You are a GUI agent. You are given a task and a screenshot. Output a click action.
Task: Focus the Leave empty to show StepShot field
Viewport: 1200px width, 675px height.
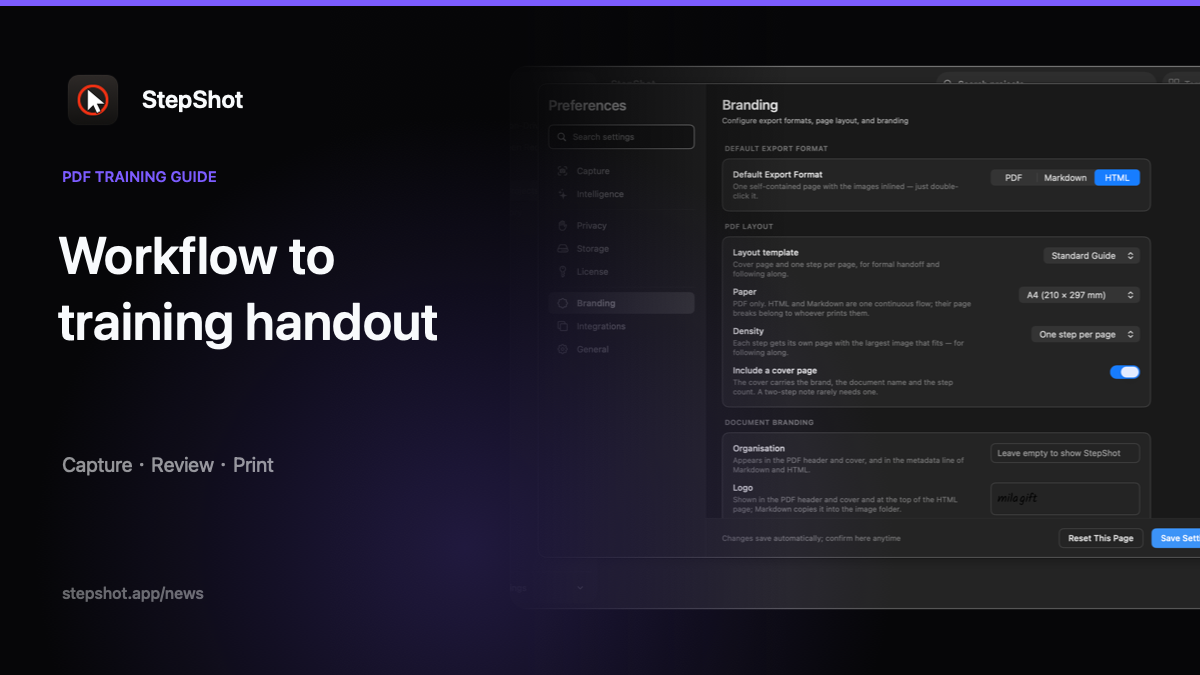click(1065, 453)
